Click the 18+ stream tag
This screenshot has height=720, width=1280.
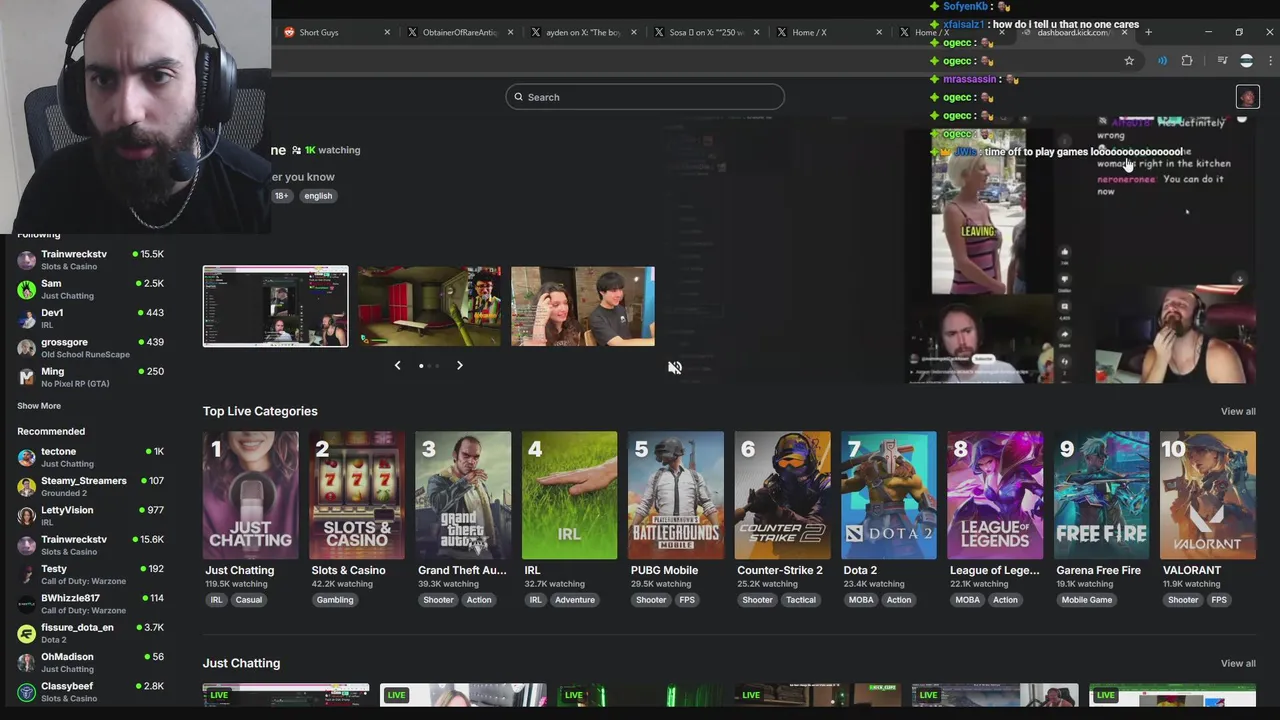click(x=282, y=196)
